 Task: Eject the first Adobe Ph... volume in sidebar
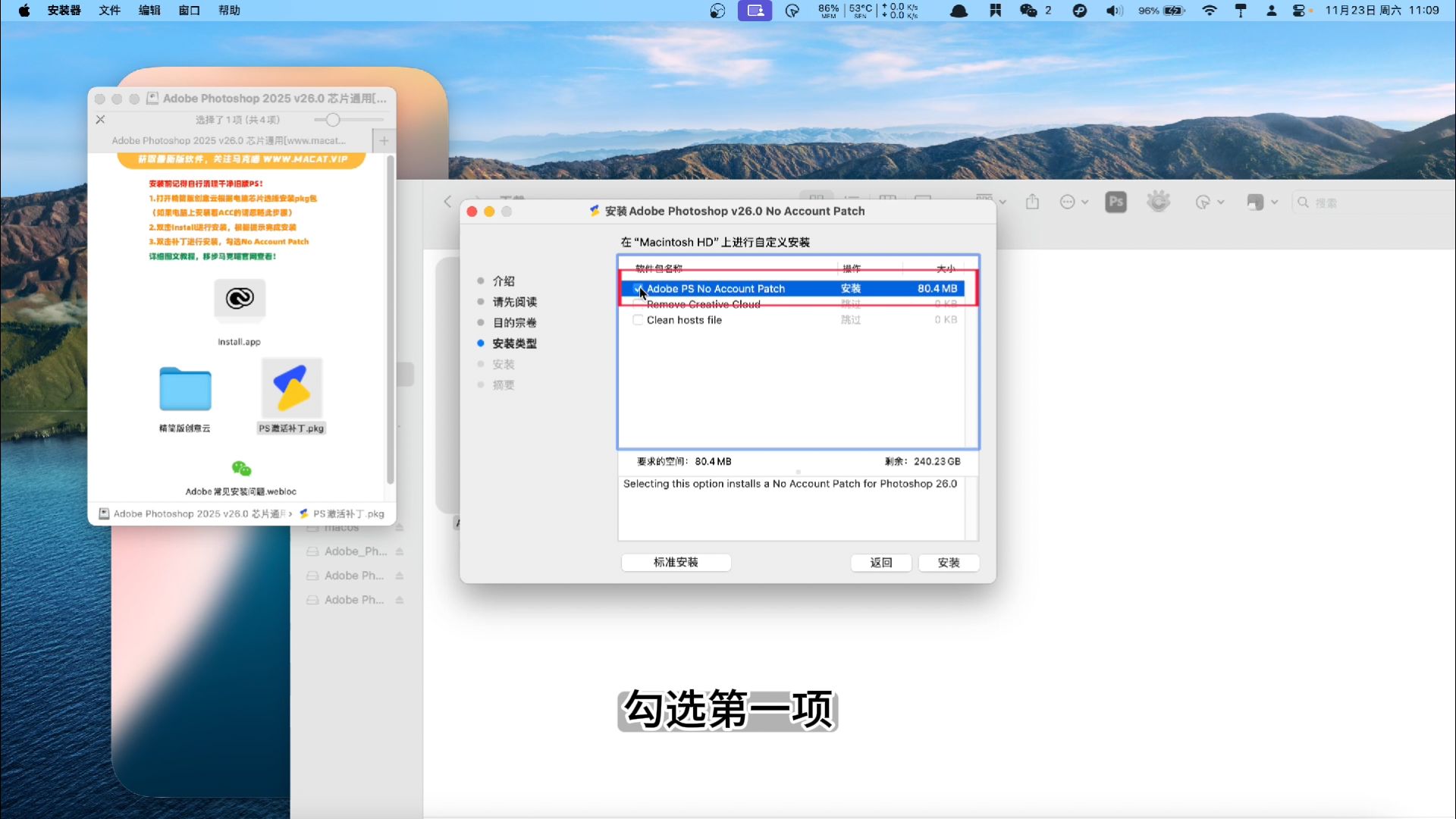(x=399, y=576)
